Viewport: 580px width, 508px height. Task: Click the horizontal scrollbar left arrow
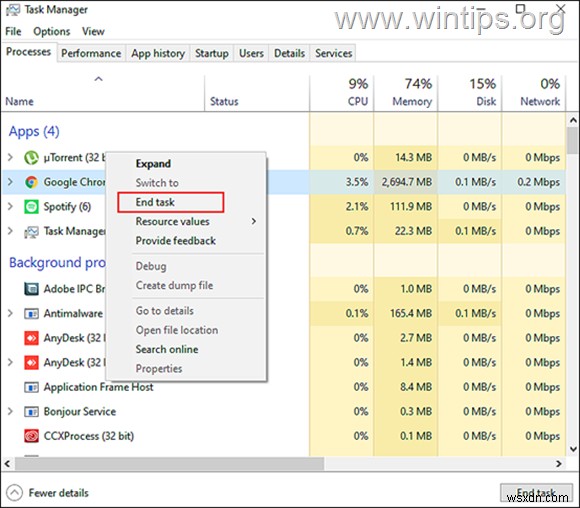[7, 463]
